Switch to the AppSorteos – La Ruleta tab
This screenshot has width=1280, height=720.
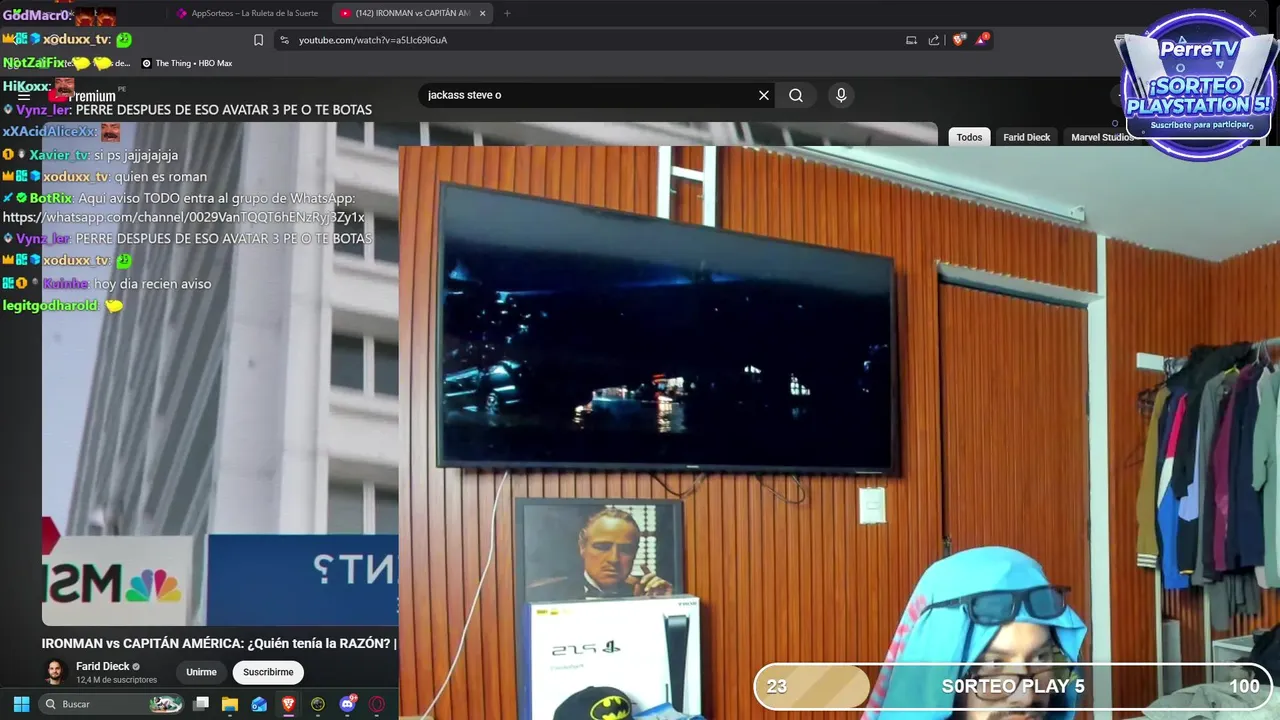[x=247, y=13]
